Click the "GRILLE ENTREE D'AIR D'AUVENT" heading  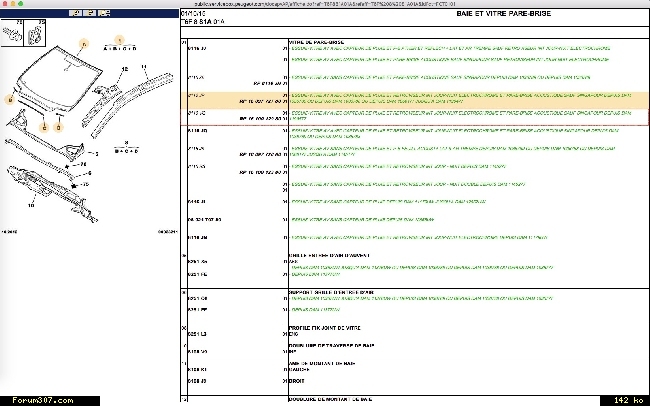(329, 255)
